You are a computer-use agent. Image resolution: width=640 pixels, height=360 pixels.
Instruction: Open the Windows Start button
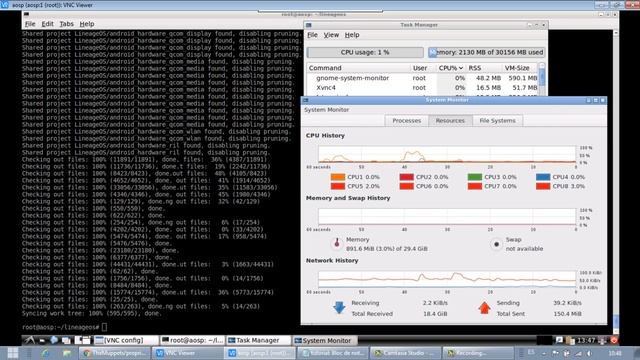(12, 353)
